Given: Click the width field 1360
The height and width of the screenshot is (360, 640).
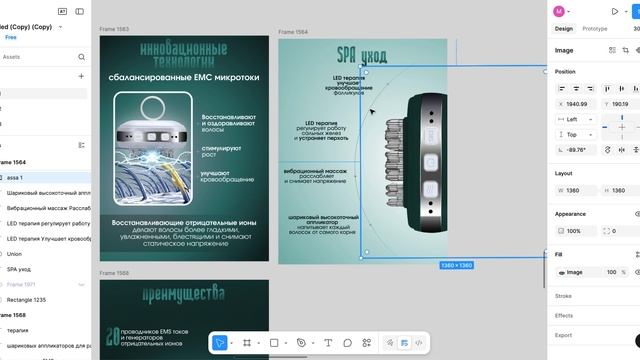Looking at the screenshot, I should click(576, 190).
